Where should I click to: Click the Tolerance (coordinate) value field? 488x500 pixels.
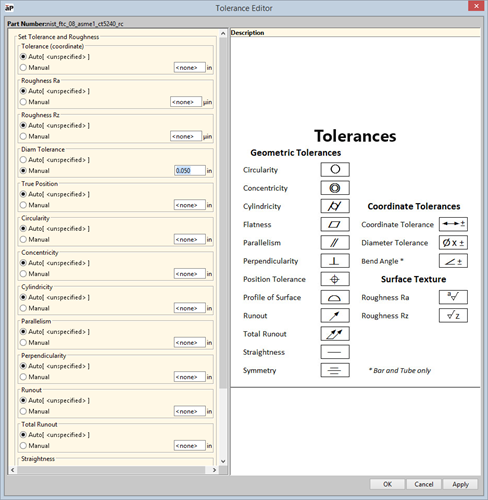(x=190, y=67)
